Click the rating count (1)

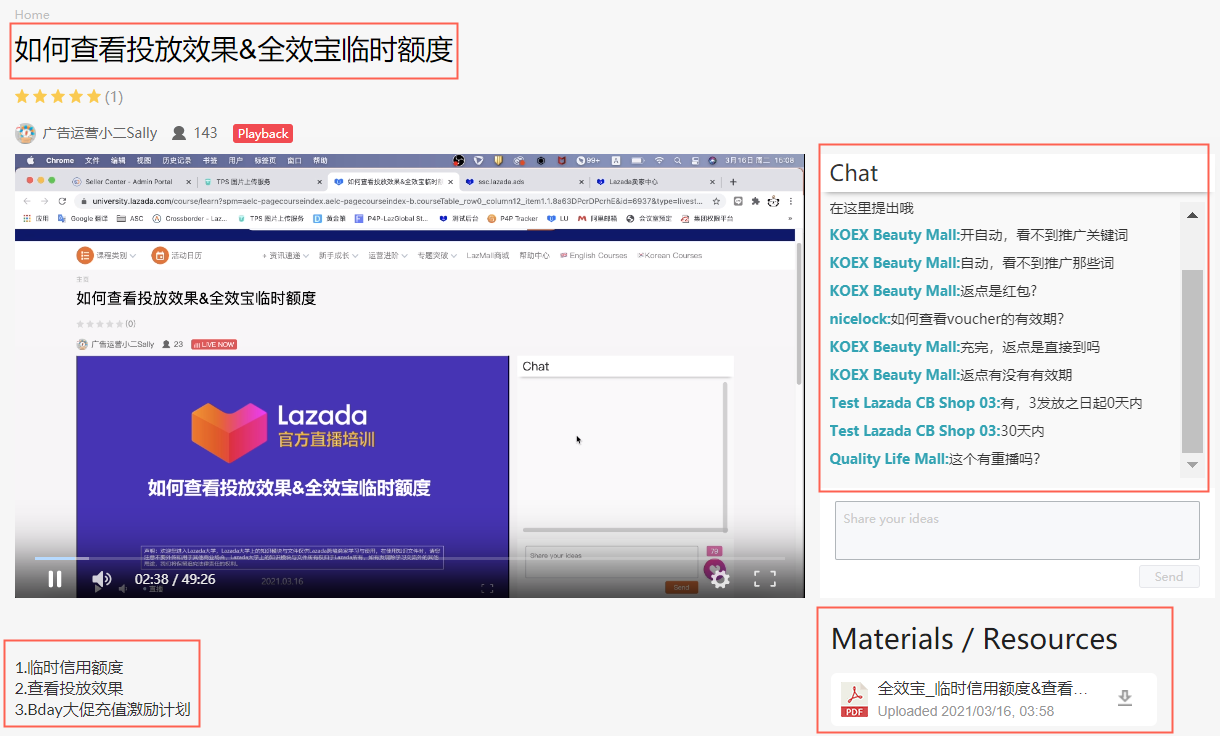[x=114, y=97]
